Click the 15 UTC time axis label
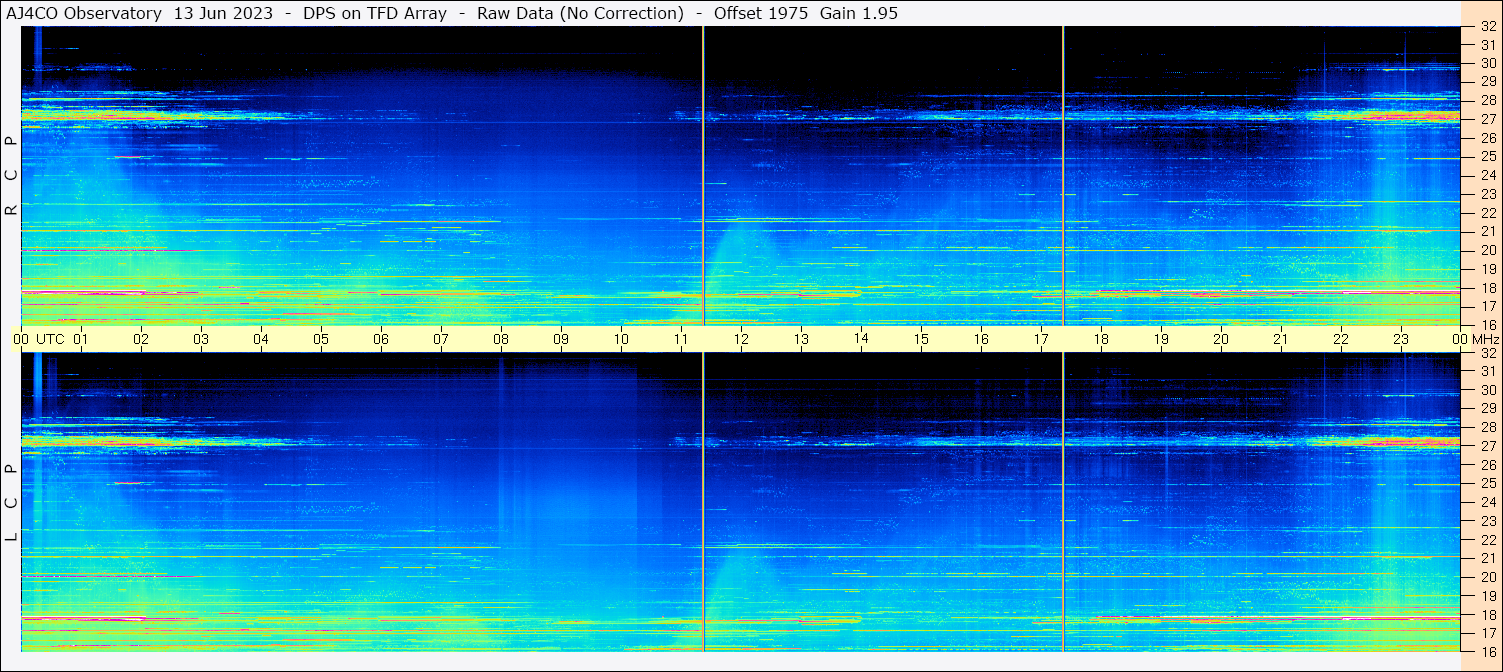This screenshot has width=1503, height=672. coord(921,339)
